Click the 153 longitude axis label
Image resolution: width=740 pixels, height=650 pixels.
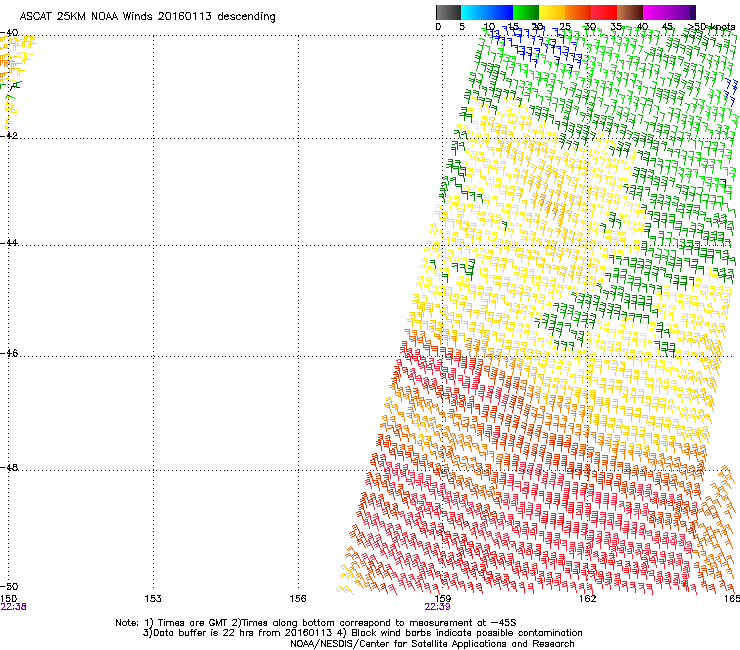coord(153,599)
